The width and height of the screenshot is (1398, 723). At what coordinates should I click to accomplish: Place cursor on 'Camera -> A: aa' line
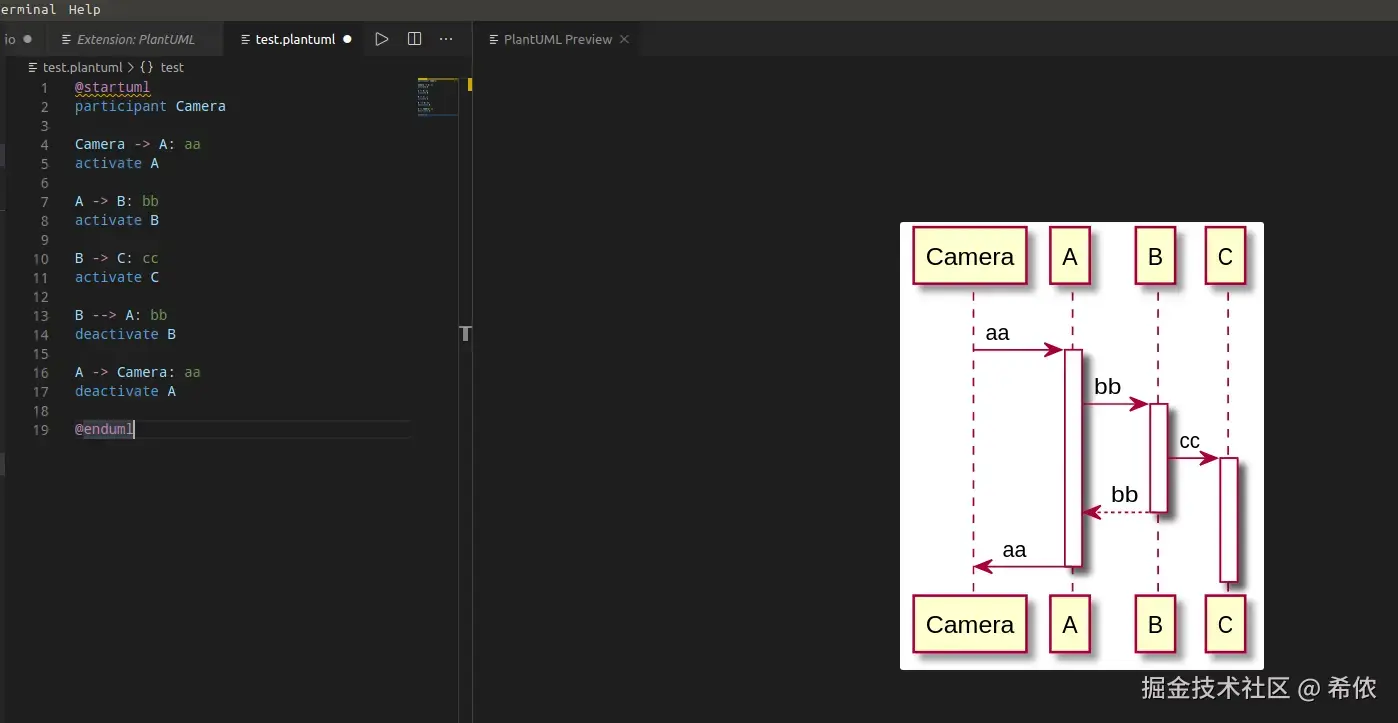point(138,144)
